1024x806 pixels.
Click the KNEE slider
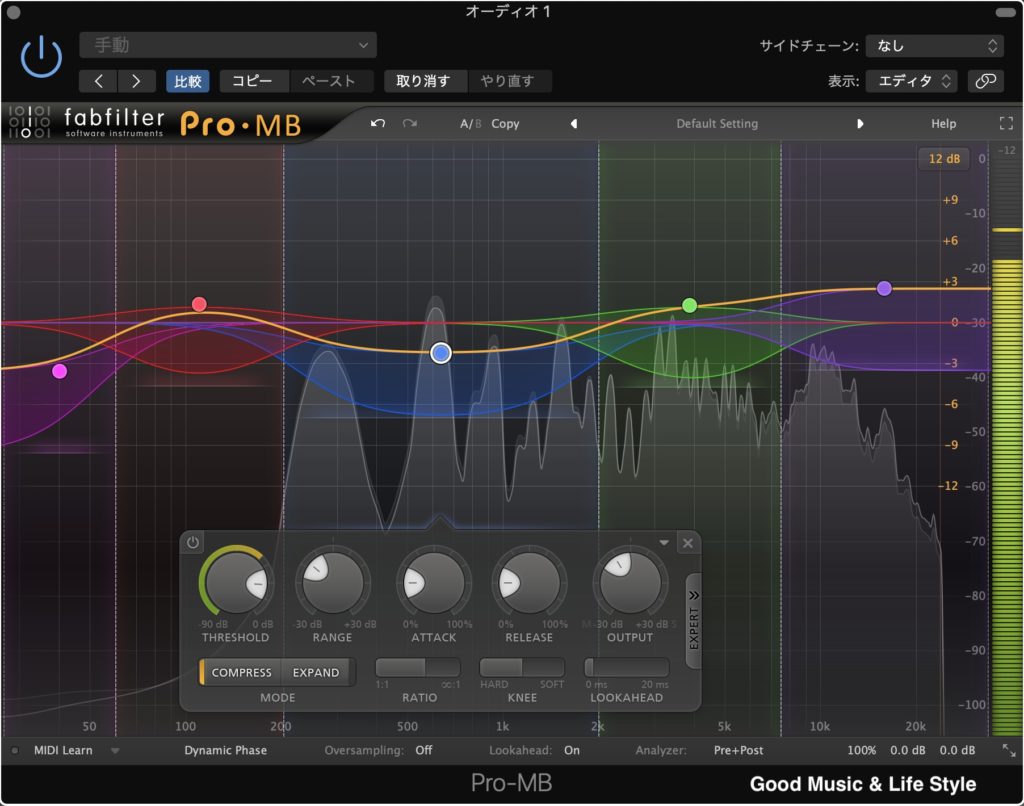point(522,668)
